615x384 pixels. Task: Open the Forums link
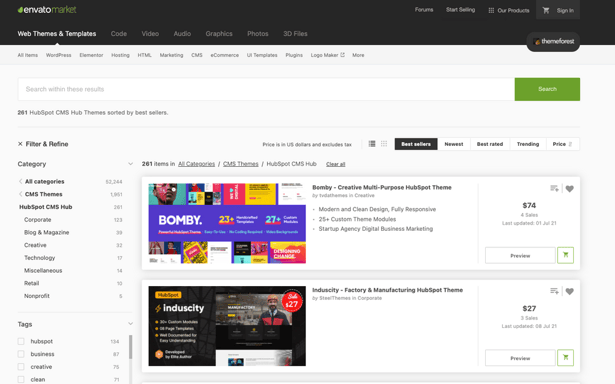(x=424, y=10)
